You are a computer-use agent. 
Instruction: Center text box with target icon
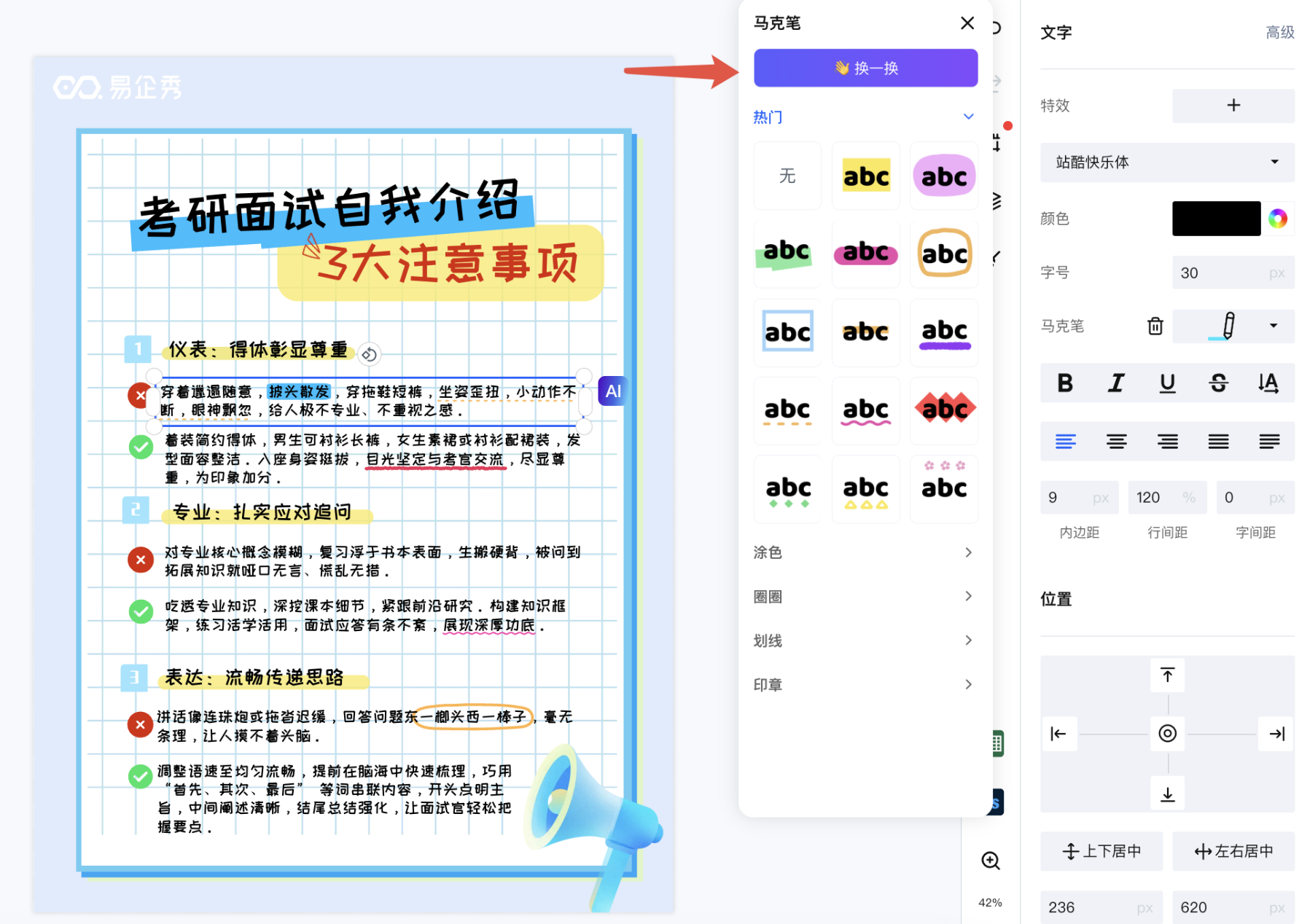coord(1167,734)
